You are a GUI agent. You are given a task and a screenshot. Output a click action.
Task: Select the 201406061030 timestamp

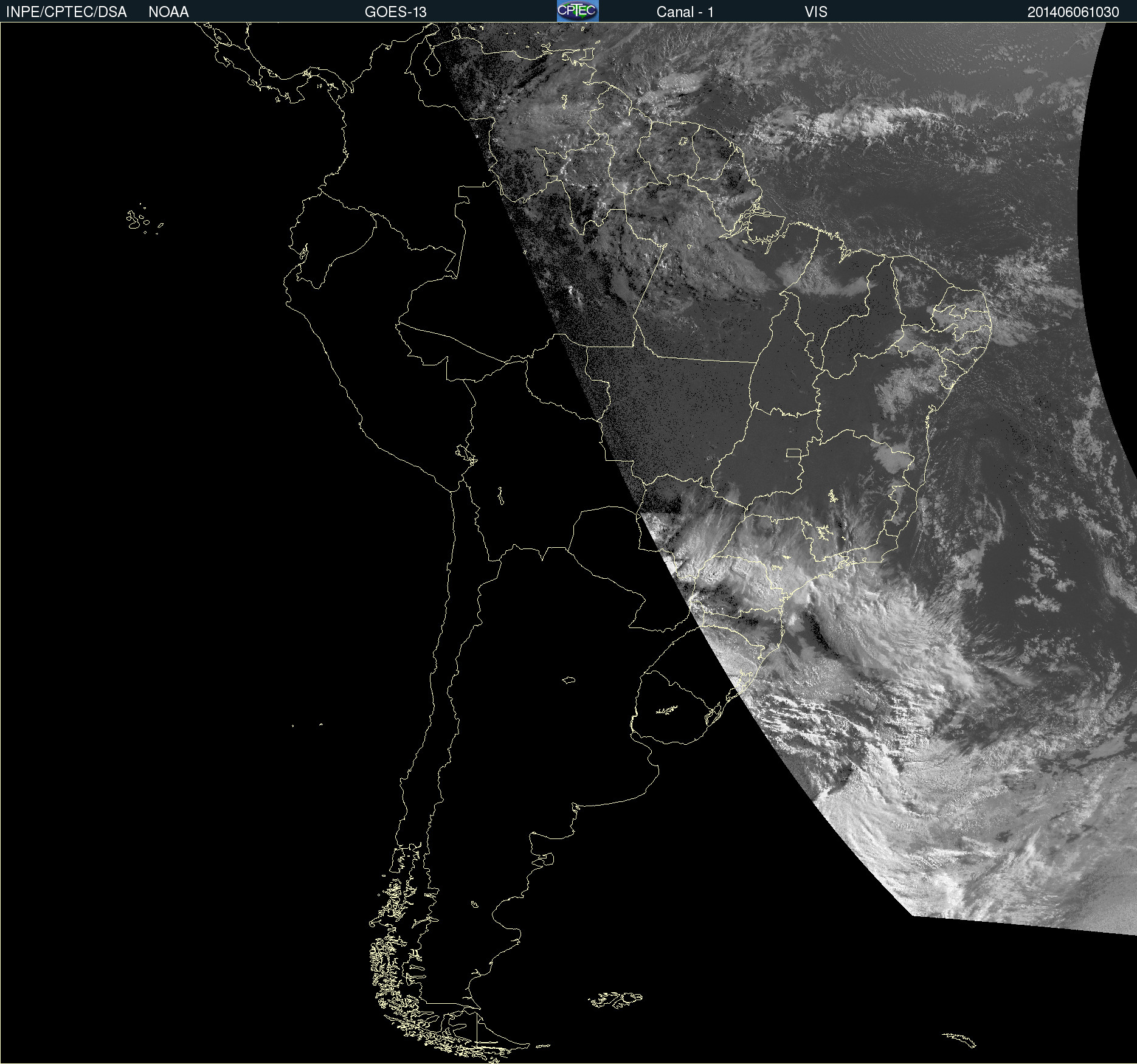[1073, 12]
